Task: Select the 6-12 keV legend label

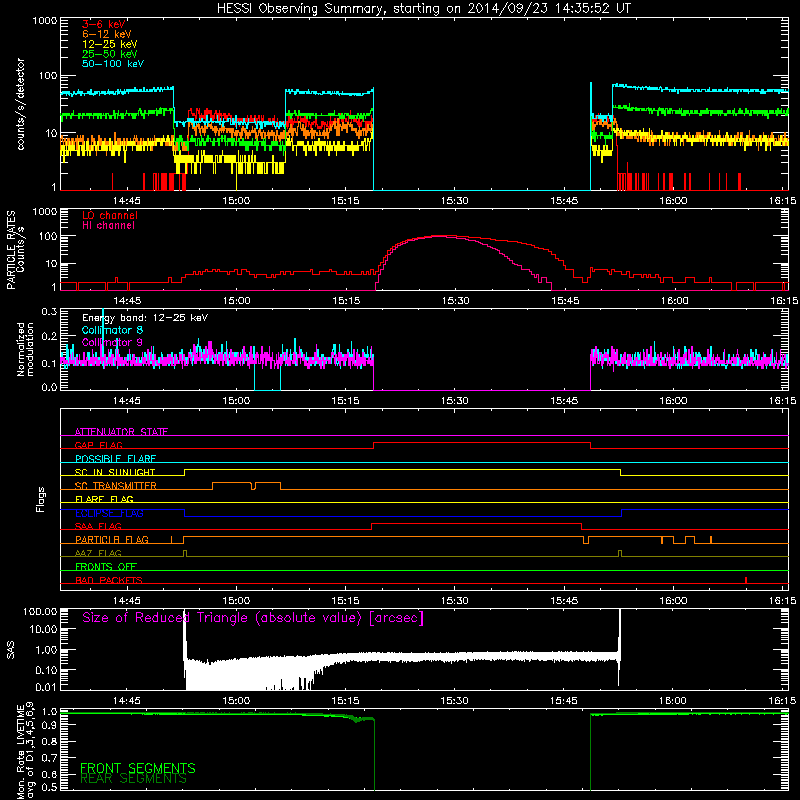Action: (107, 35)
